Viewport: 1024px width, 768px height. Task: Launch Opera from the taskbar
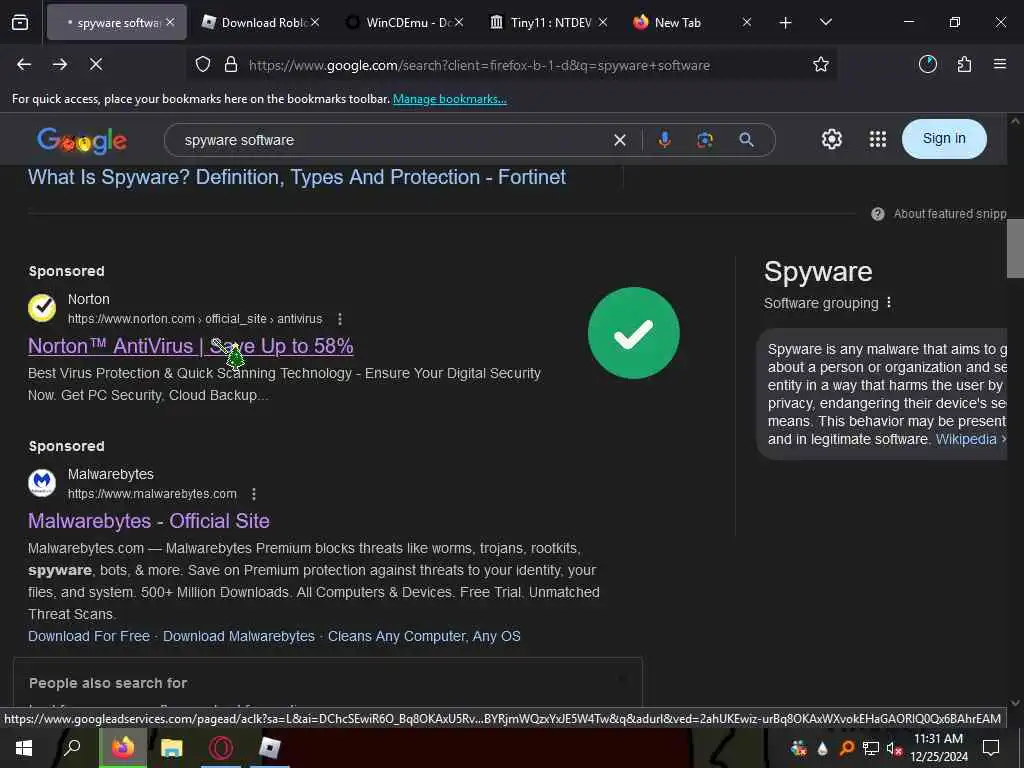pyautogui.click(x=221, y=748)
